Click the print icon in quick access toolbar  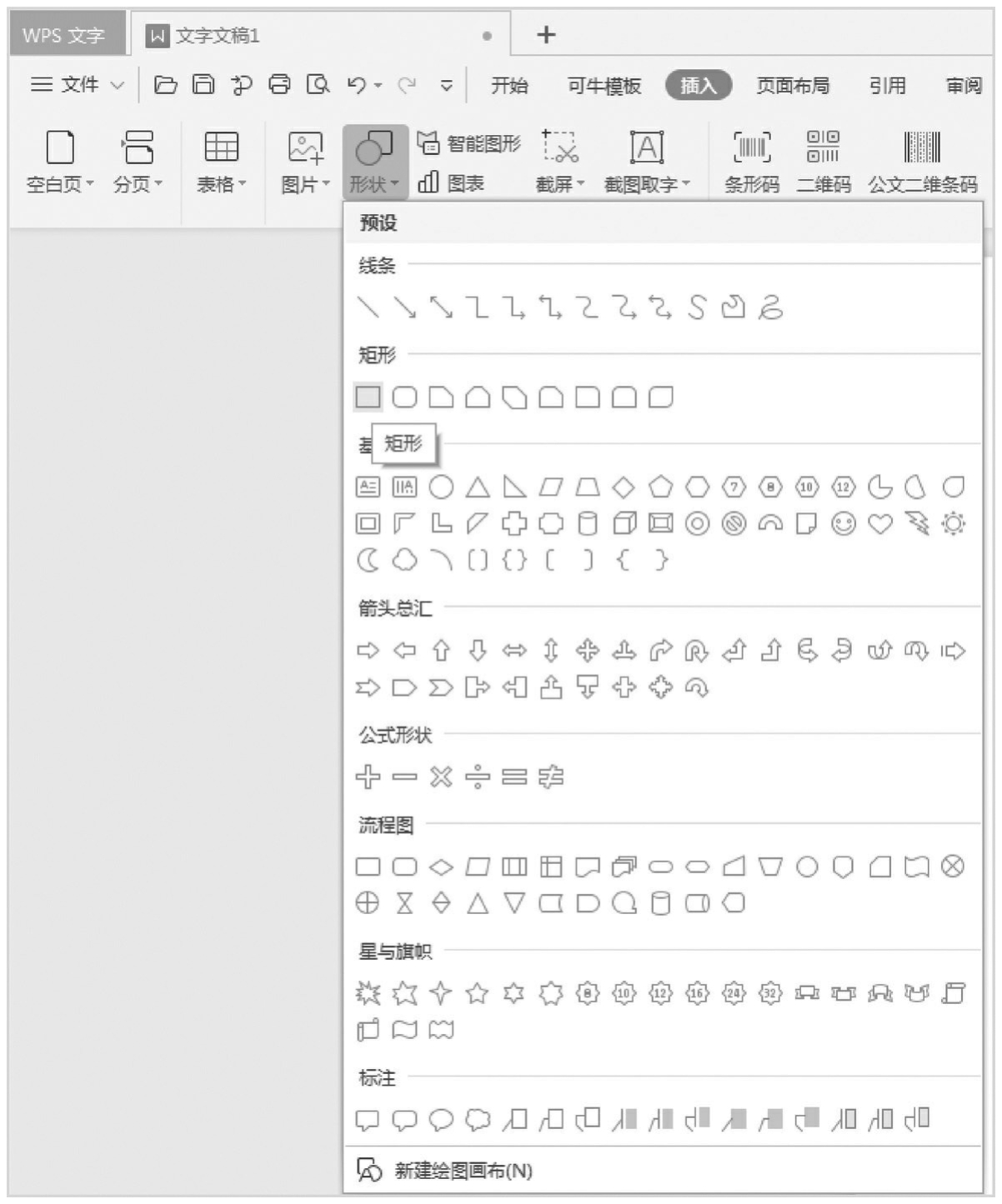point(280,84)
